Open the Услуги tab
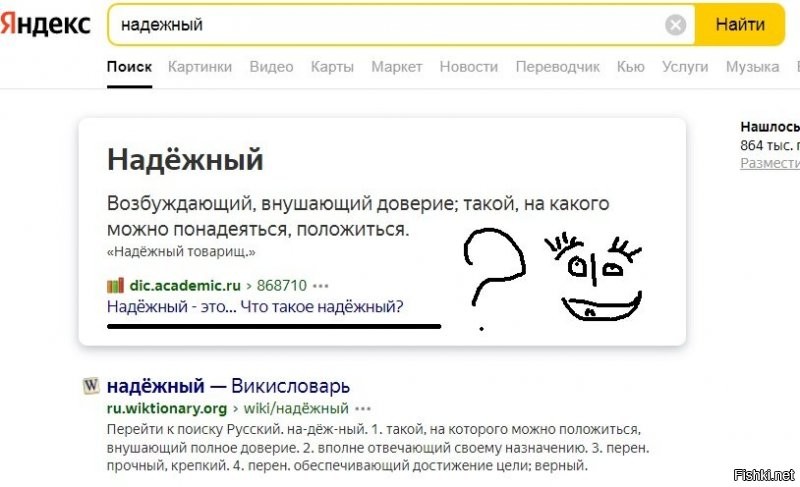 685,67
